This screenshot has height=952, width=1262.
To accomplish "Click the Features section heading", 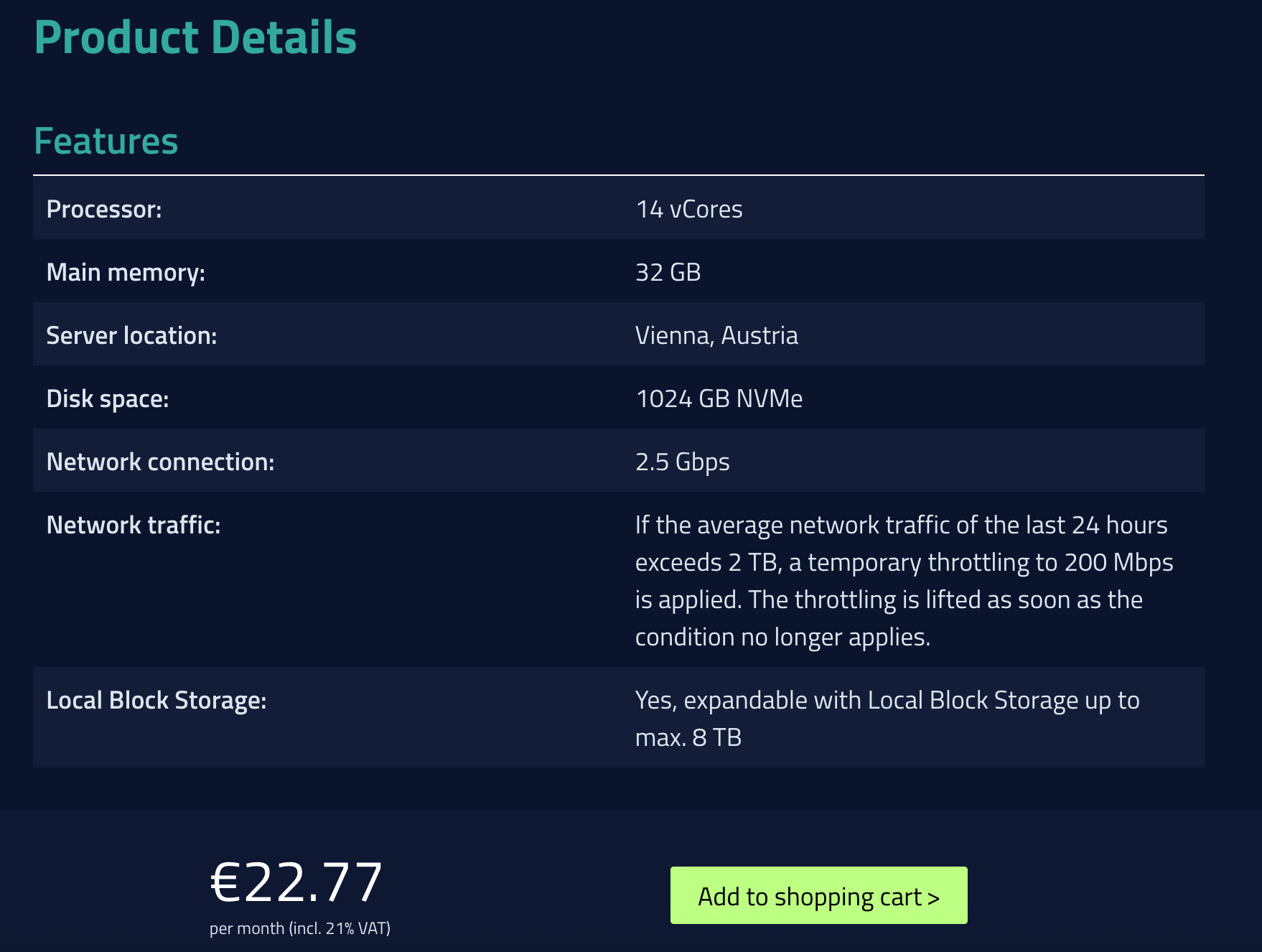I will [x=106, y=141].
